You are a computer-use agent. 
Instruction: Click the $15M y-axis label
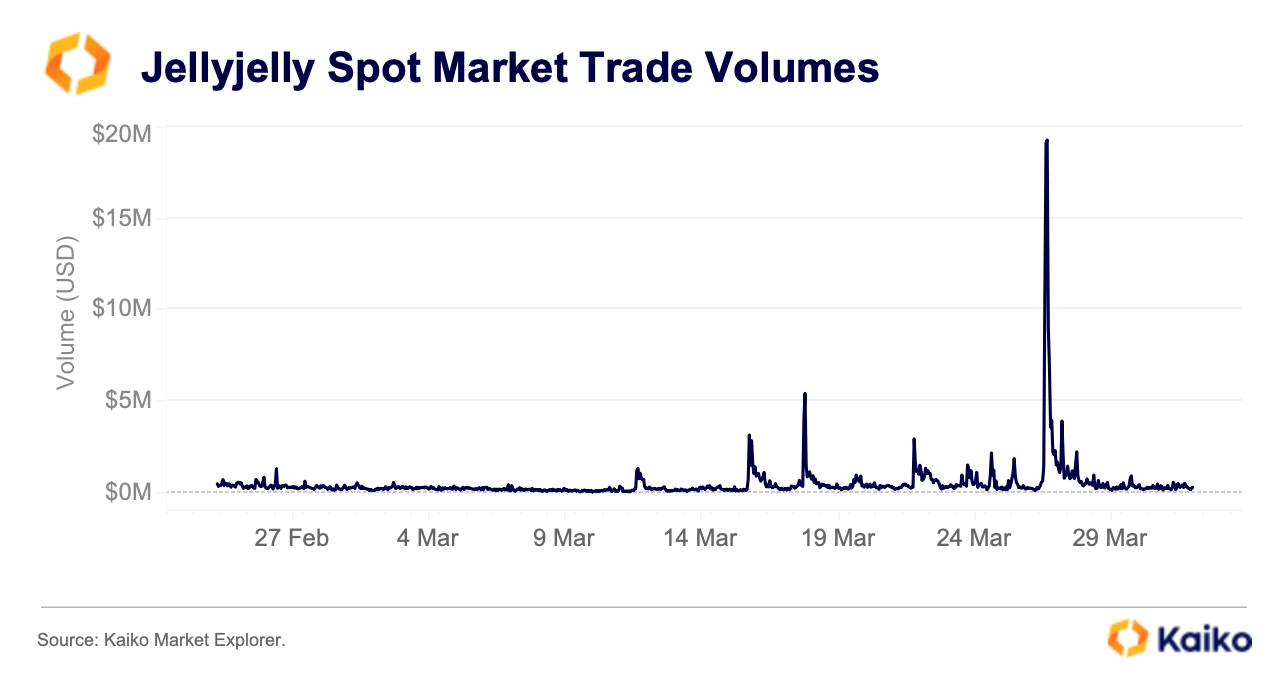(122, 218)
